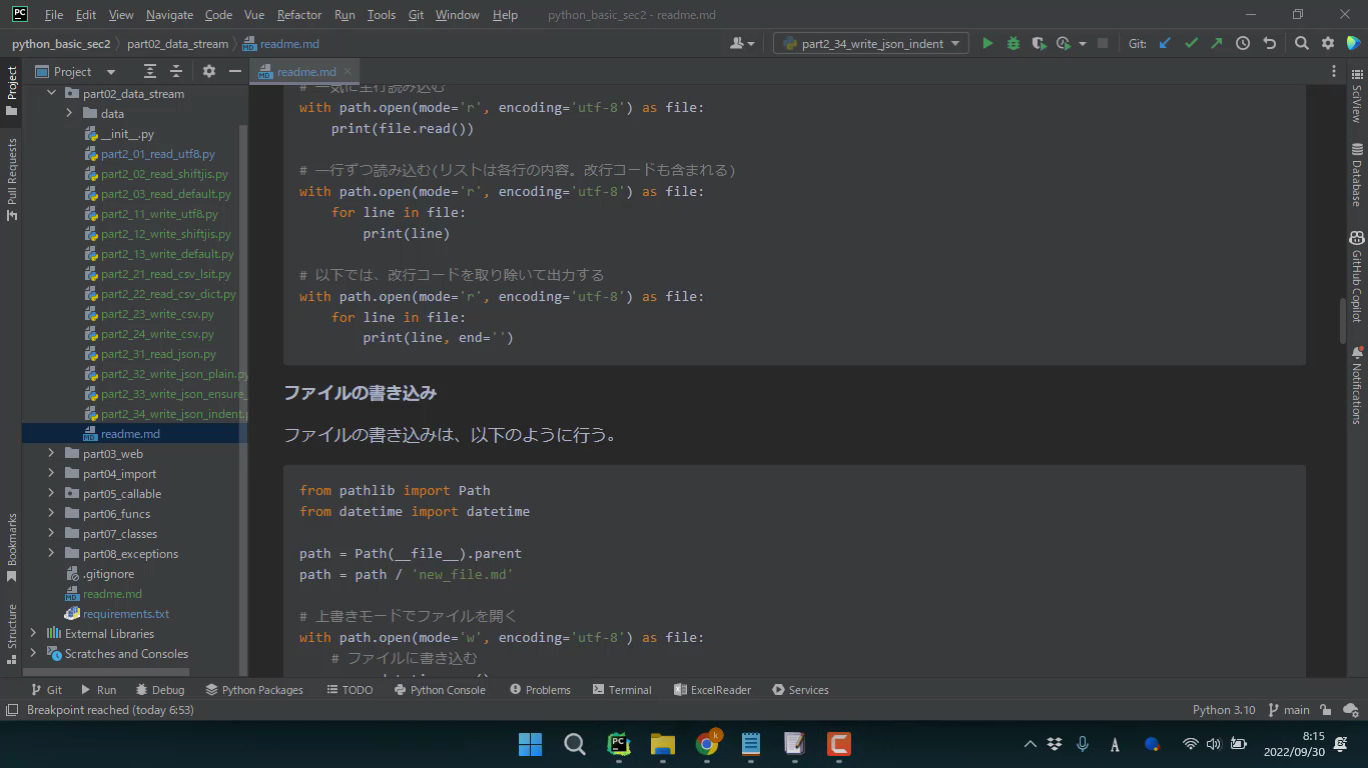The image size is (1368, 768).
Task: Toggle the lock icon in the status bar
Action: pos(1325,710)
